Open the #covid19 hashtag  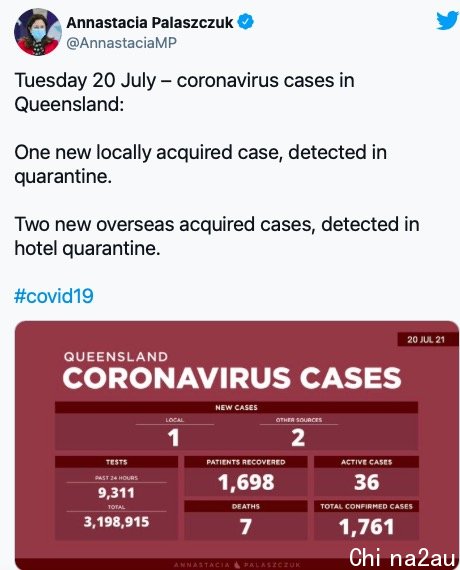54,296
